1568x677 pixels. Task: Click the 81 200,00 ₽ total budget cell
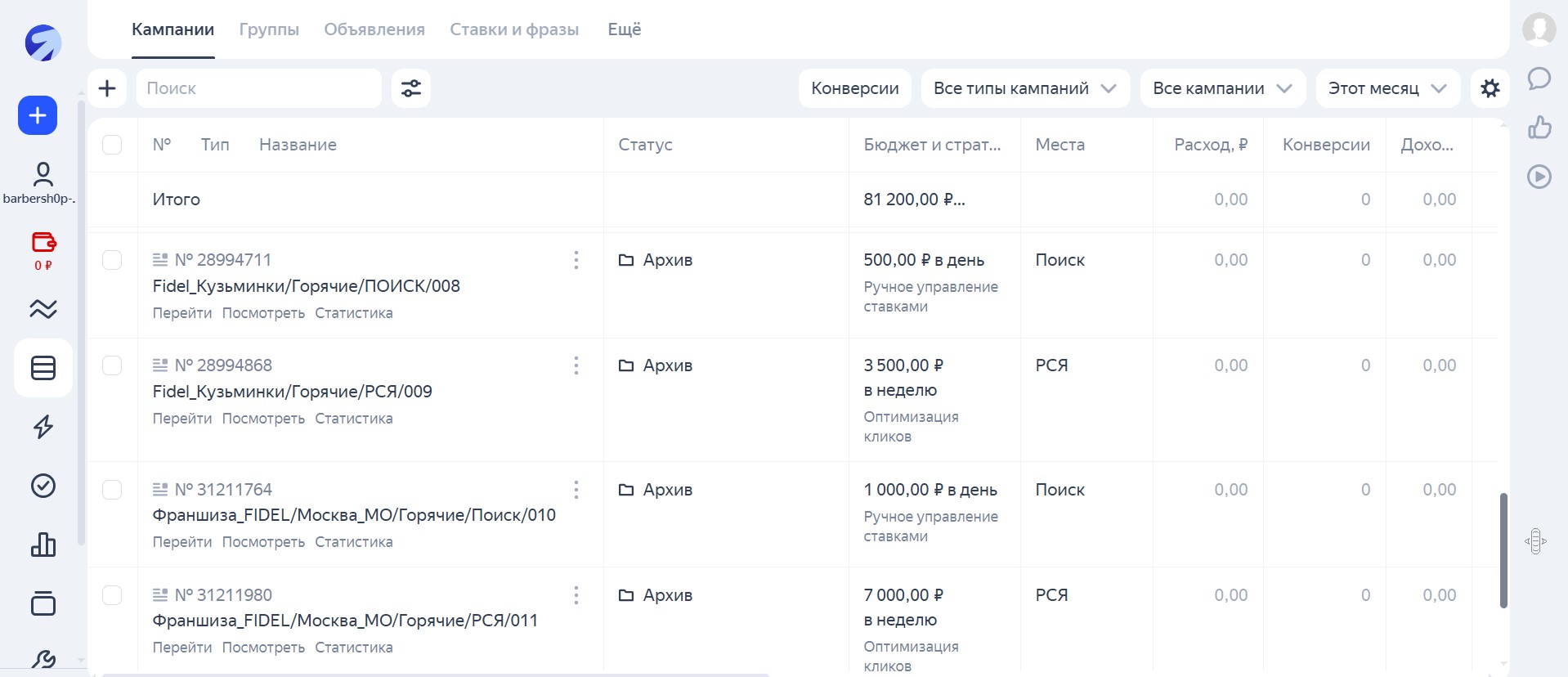(914, 200)
